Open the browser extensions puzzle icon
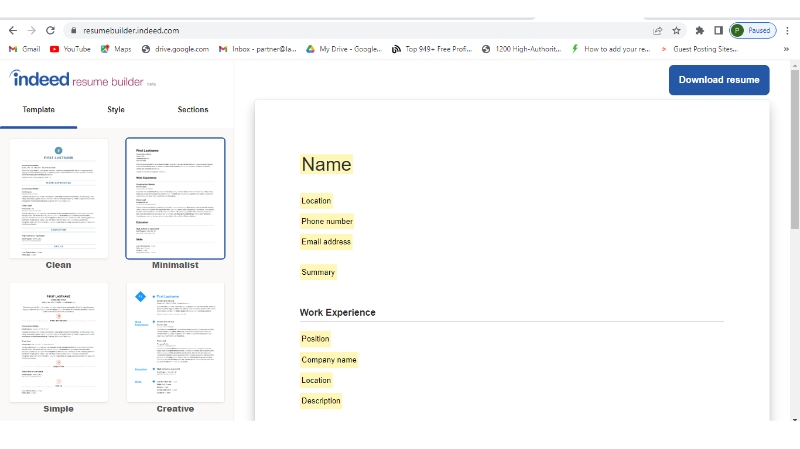Screen dimensions: 800x449 [699, 31]
